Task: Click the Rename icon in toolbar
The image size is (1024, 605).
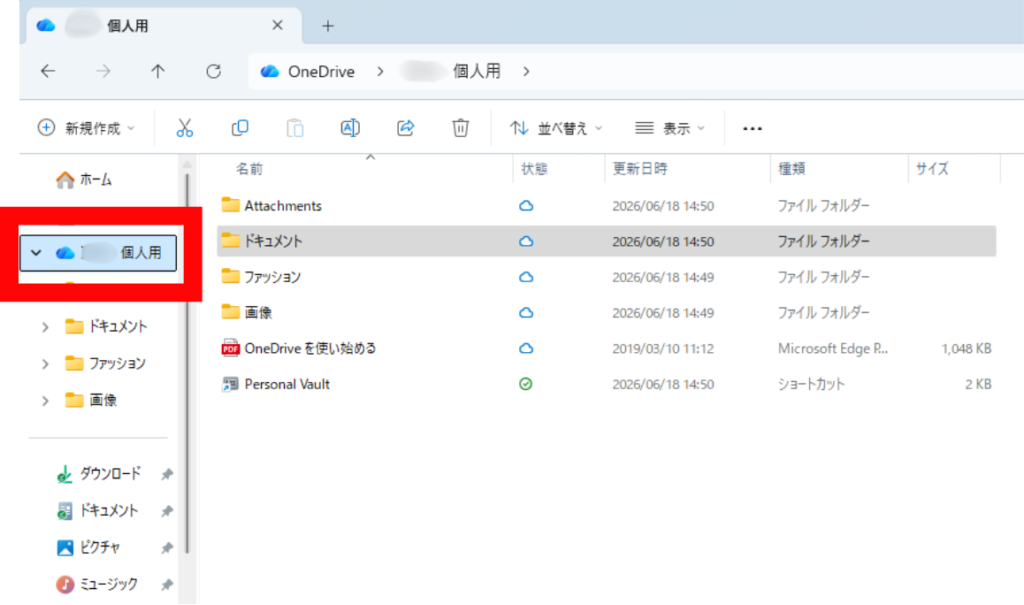Action: [350, 128]
